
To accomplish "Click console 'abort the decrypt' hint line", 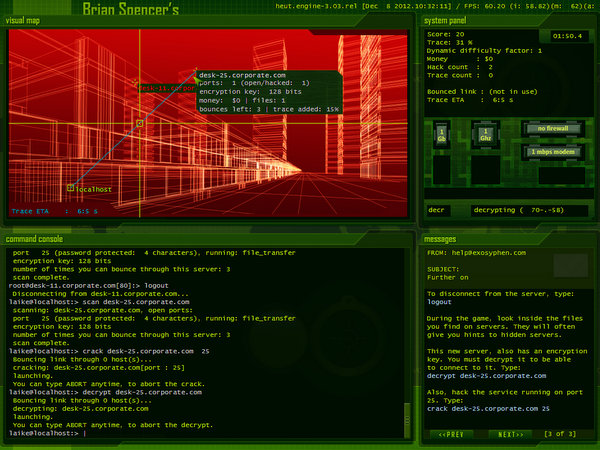I will [x=113, y=425].
